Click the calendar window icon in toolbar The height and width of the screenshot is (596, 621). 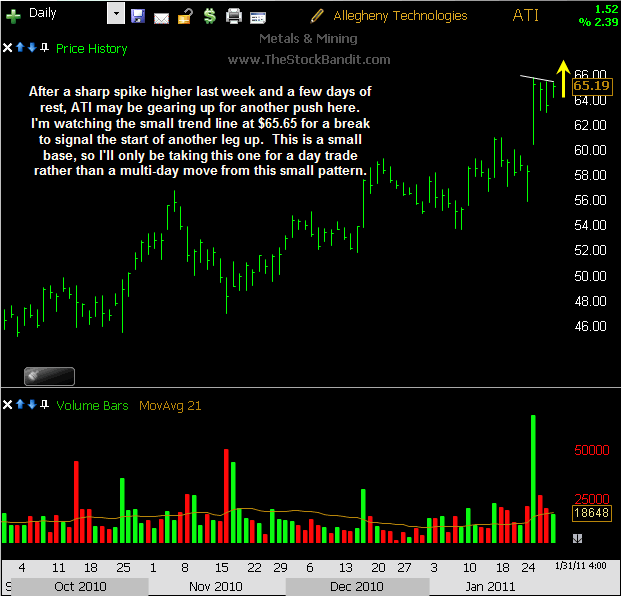[x=258, y=16]
